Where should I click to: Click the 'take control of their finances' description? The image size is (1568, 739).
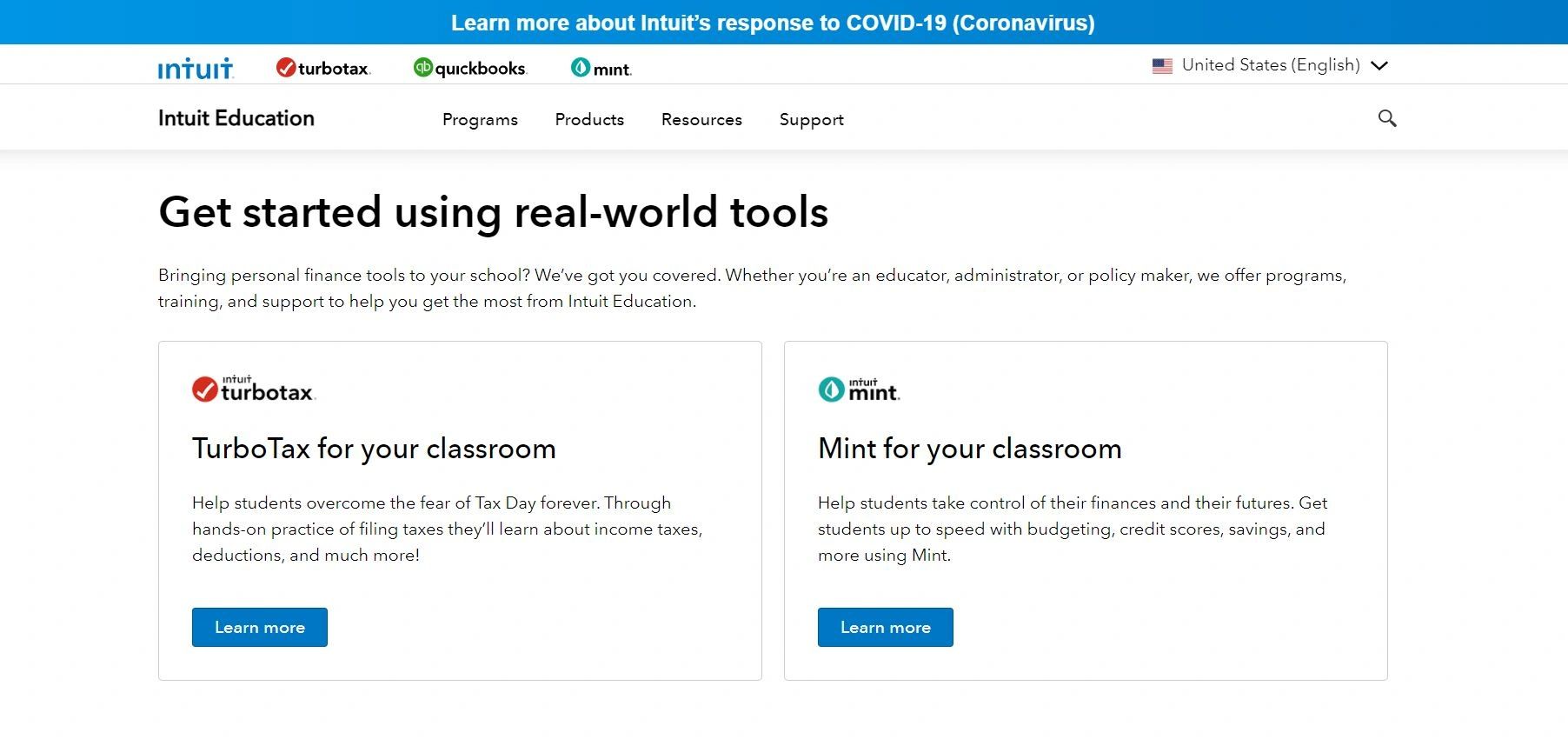point(1073,529)
